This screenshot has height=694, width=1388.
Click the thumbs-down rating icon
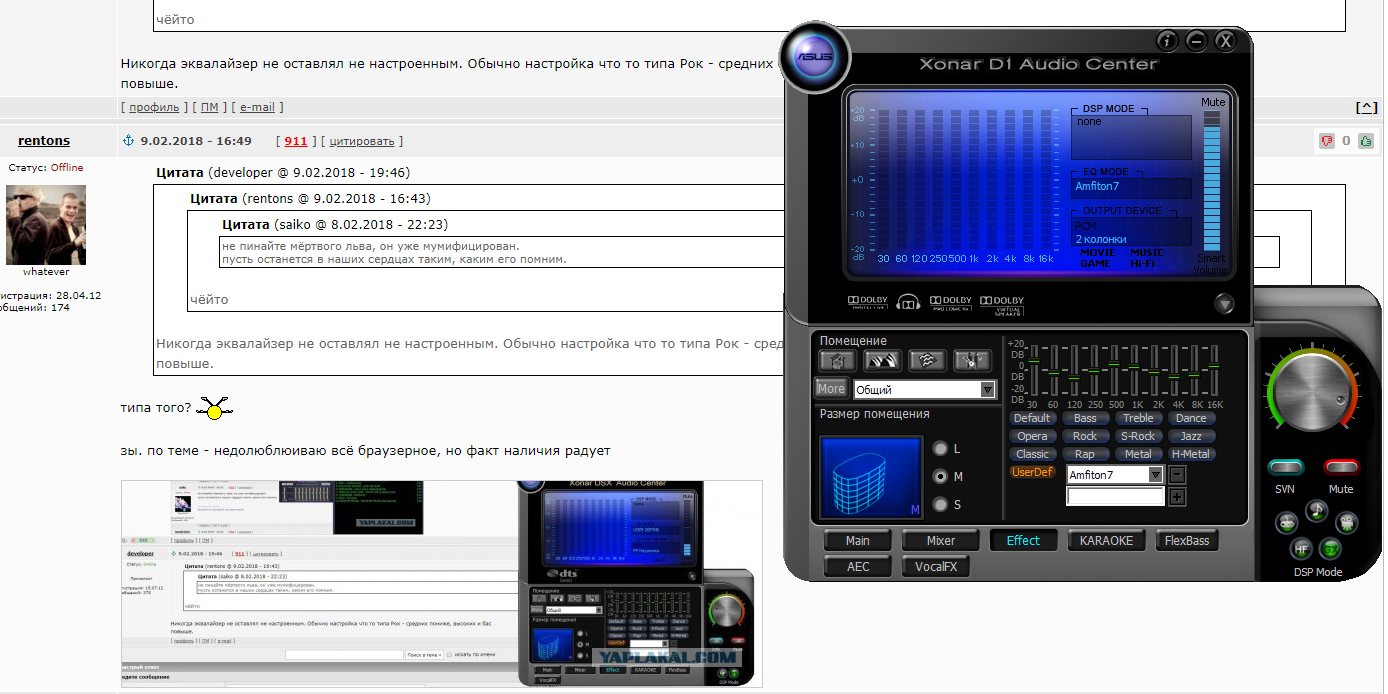click(x=1327, y=141)
